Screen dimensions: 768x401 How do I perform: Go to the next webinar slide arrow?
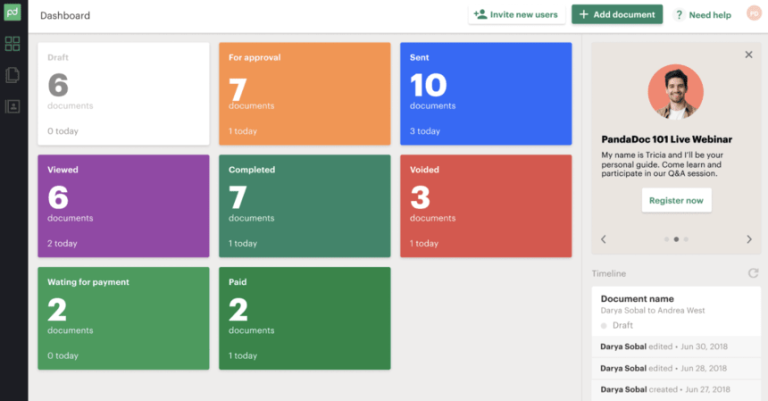(749, 239)
